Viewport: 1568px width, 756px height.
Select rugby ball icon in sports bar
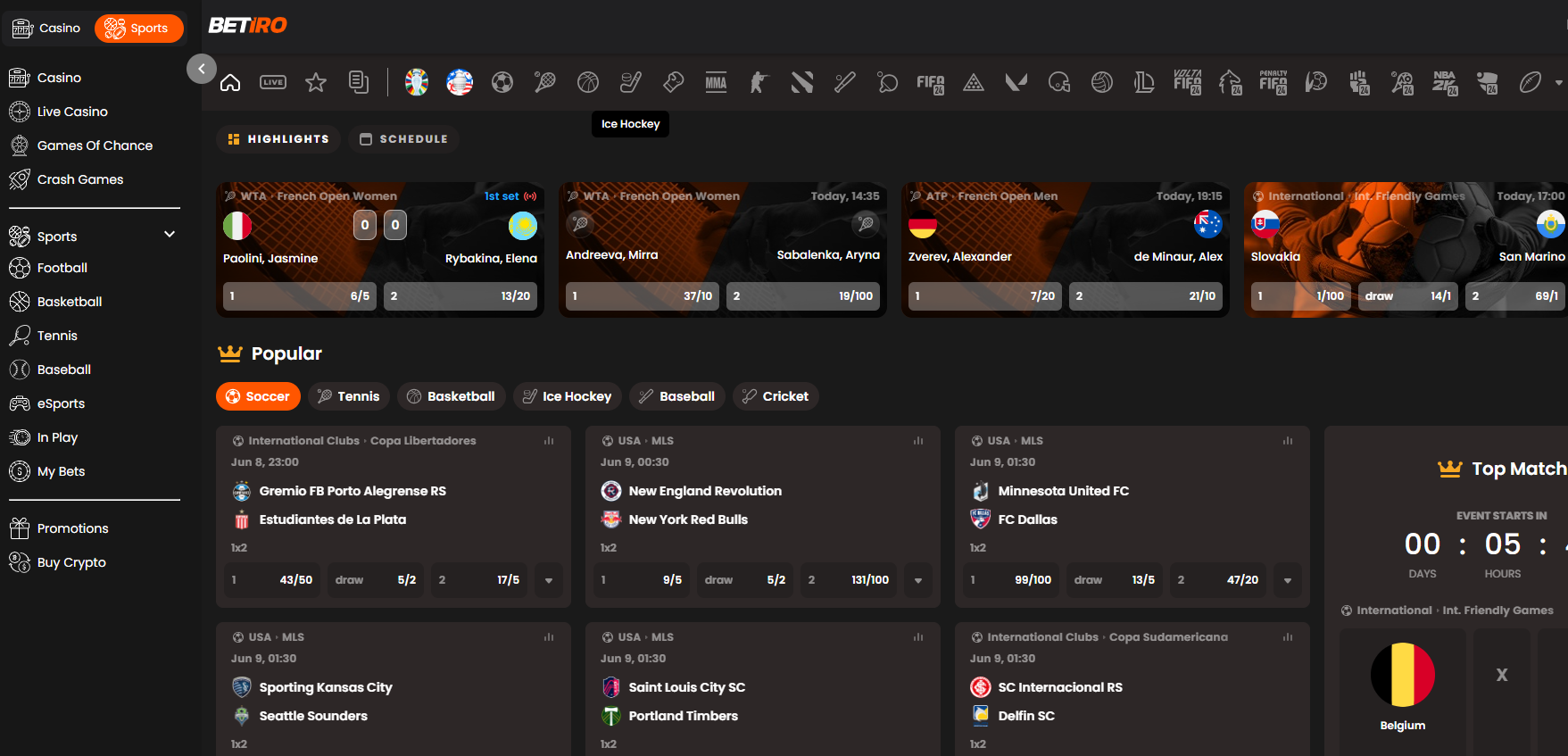coord(1531,83)
